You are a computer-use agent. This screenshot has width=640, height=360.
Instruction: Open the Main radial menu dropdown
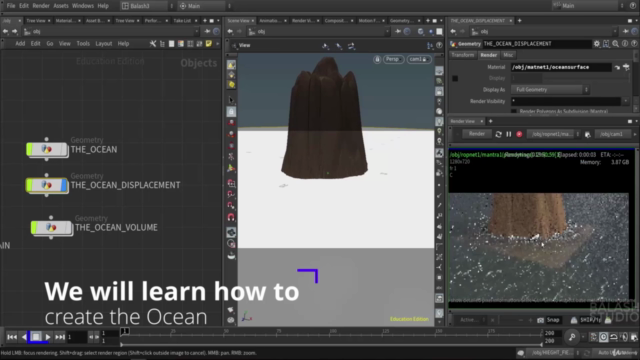(x=205, y=6)
